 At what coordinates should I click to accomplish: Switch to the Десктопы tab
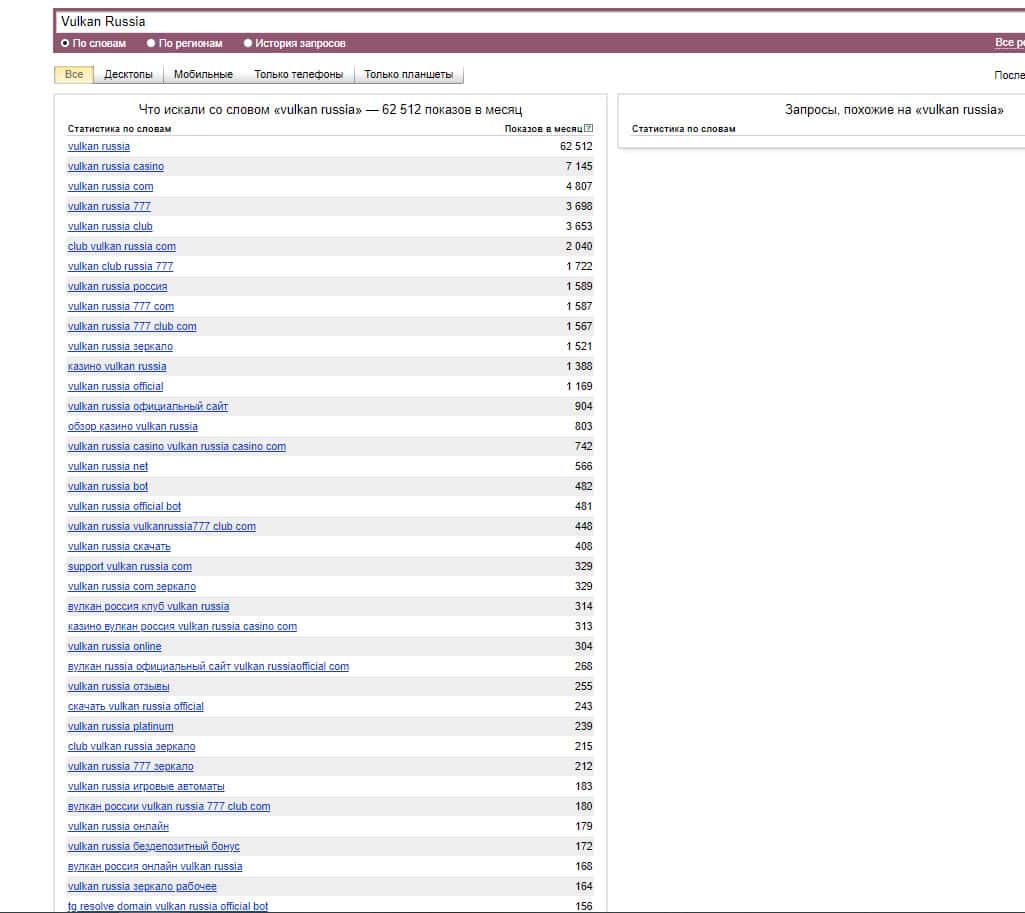128,75
